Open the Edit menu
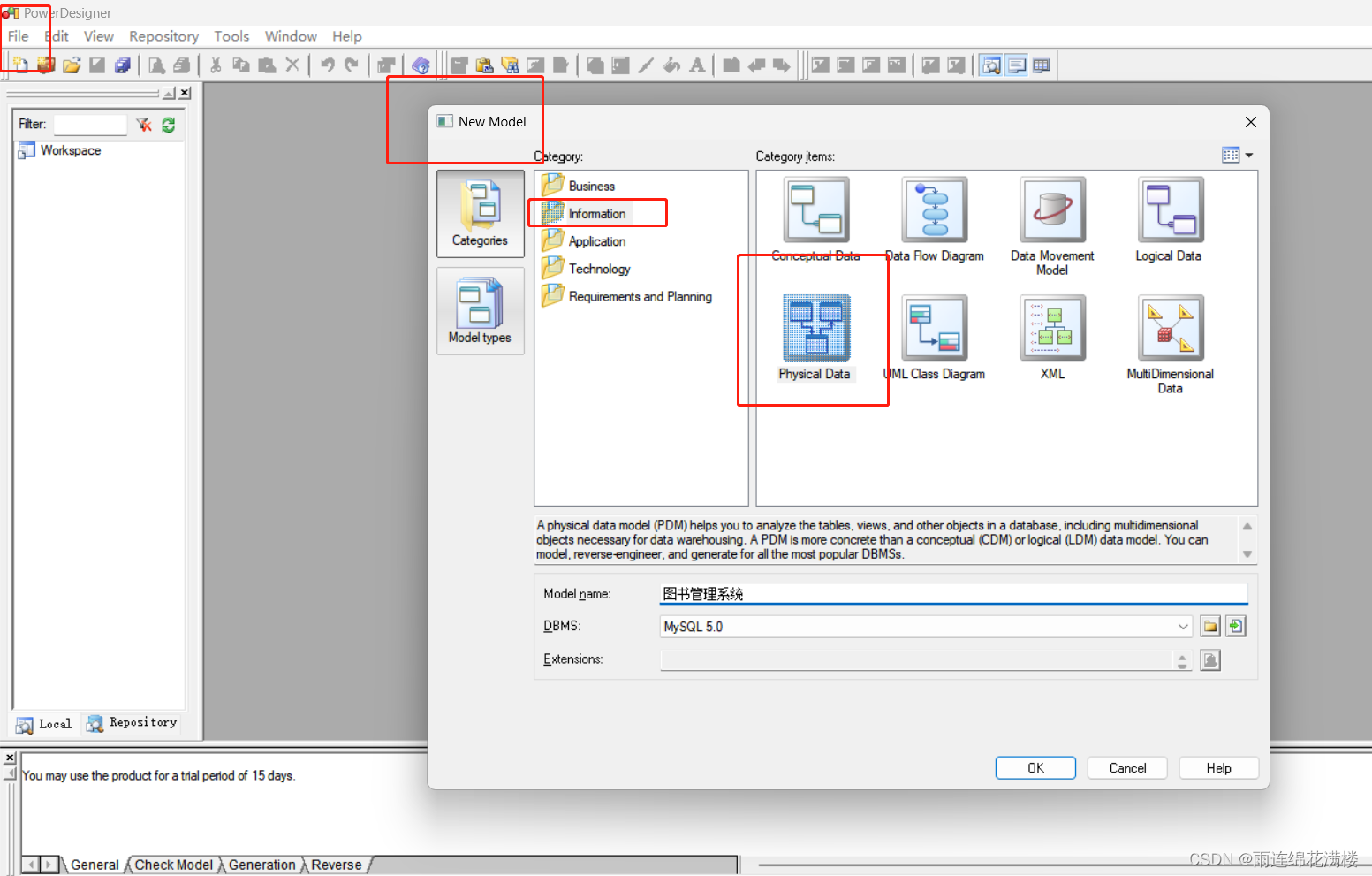 [x=57, y=36]
